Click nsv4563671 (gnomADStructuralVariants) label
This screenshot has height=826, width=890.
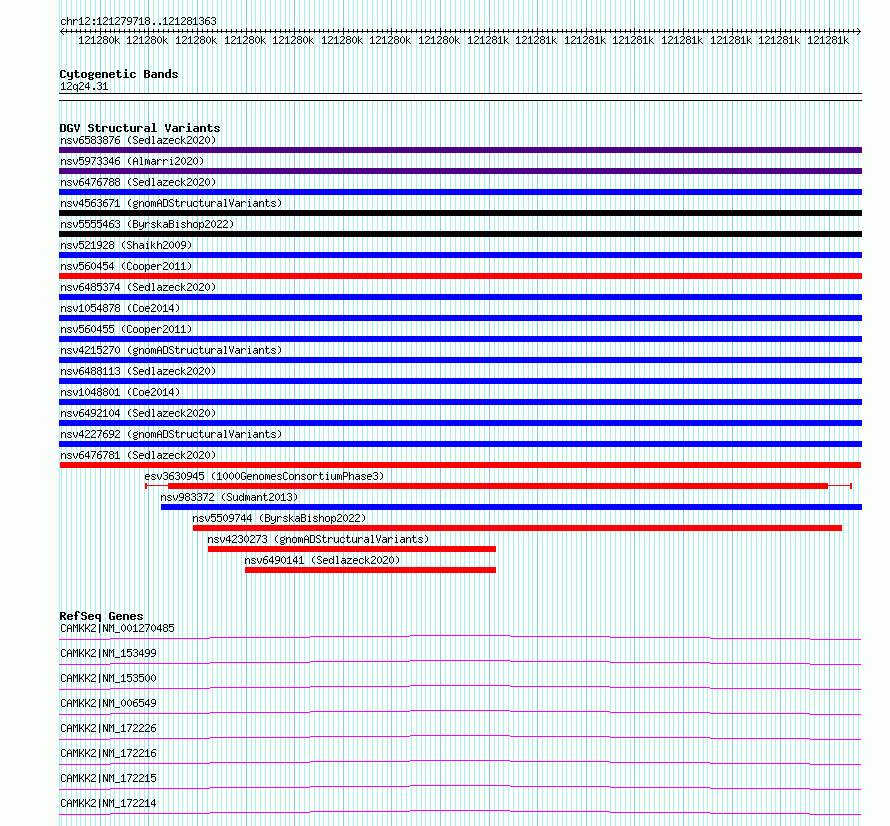point(171,203)
